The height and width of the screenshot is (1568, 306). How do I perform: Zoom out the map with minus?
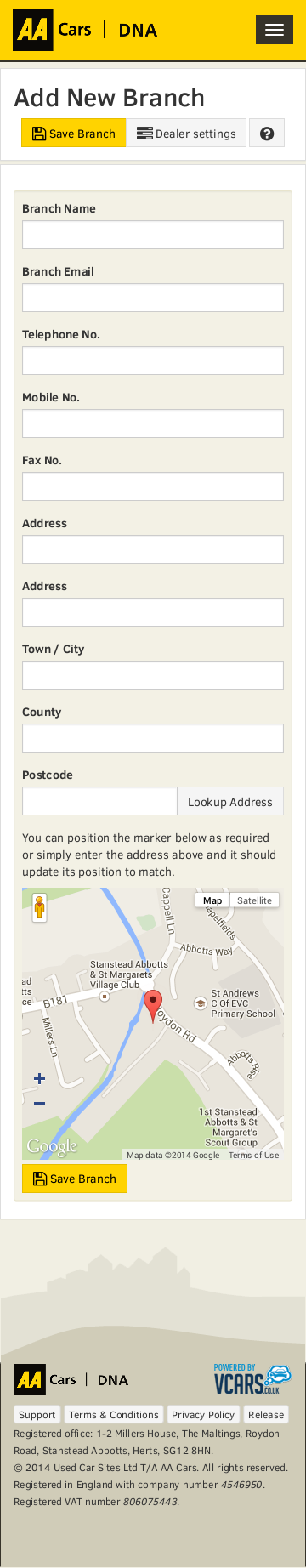click(39, 1103)
